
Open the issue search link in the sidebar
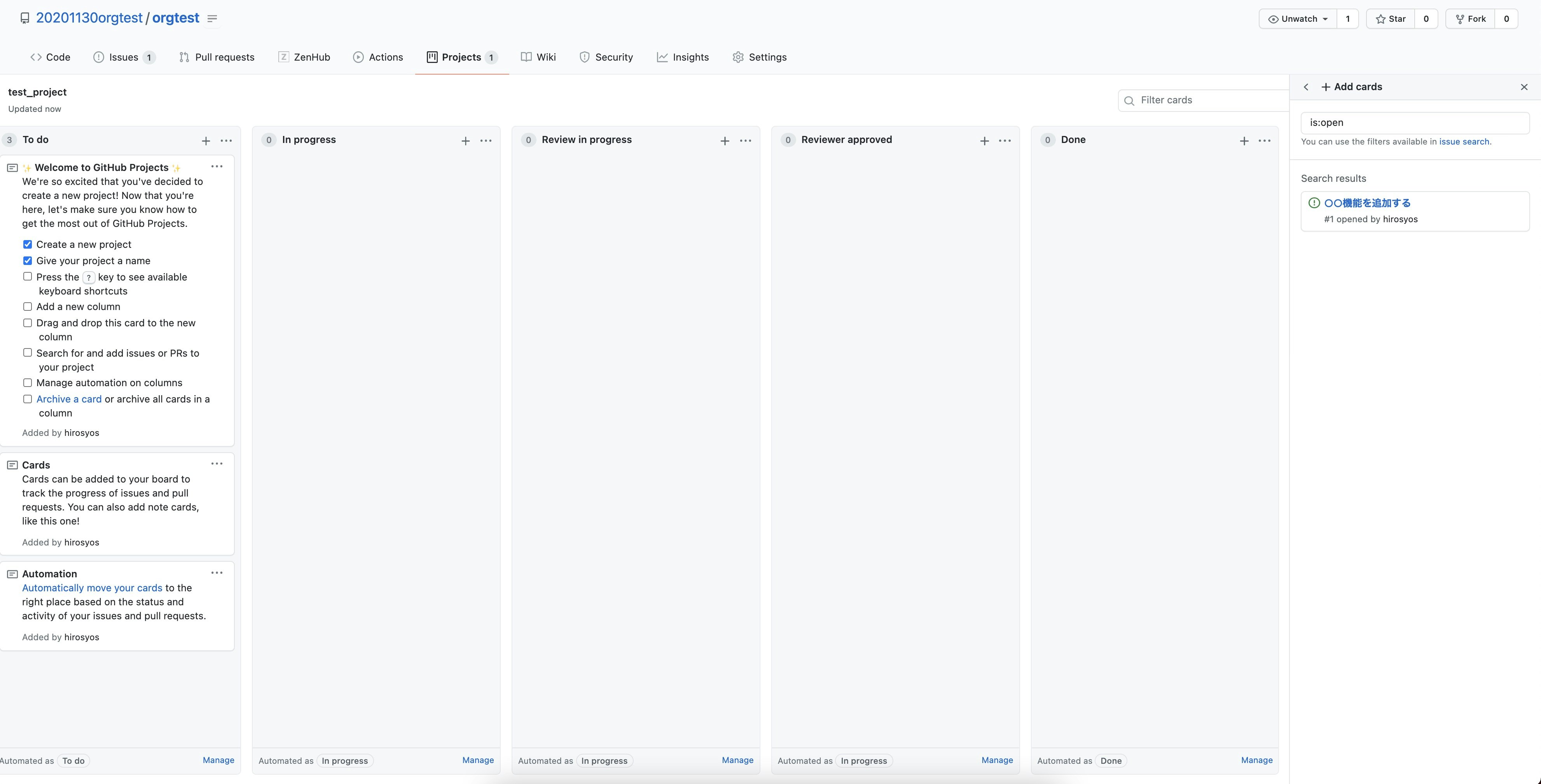pyautogui.click(x=1464, y=142)
